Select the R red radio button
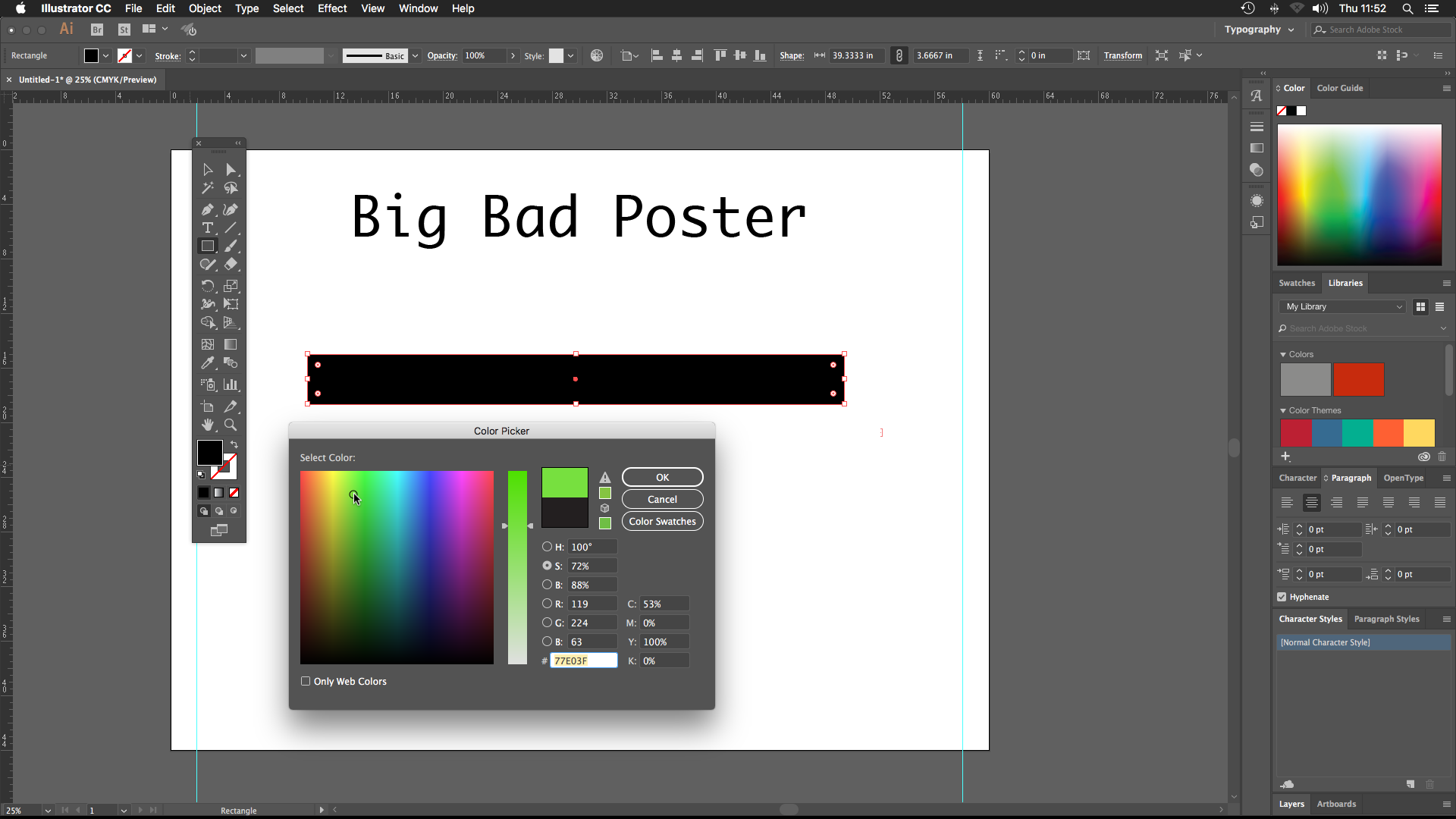This screenshot has width=1456, height=819. tap(547, 604)
